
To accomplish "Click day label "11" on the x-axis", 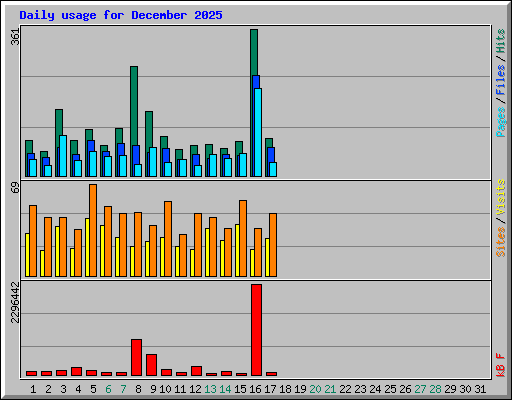I will pos(180,389).
